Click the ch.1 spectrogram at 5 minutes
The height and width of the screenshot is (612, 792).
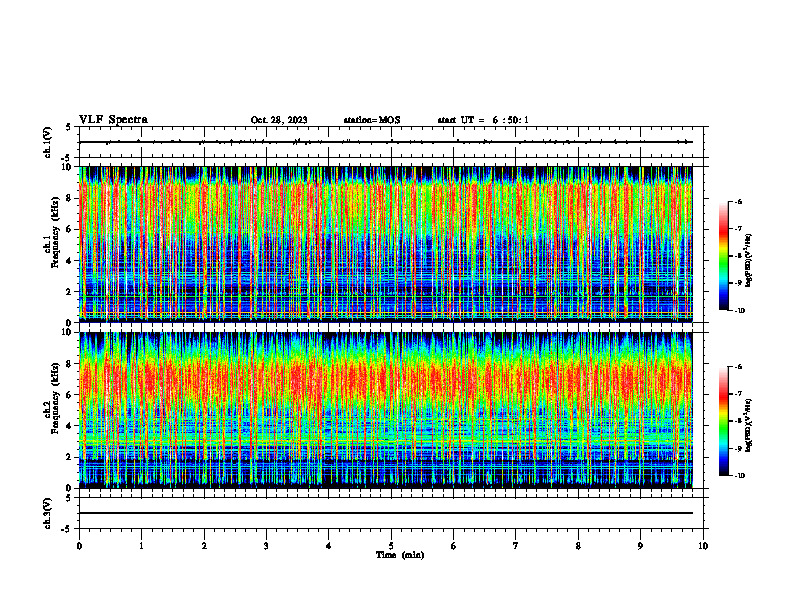(391, 244)
